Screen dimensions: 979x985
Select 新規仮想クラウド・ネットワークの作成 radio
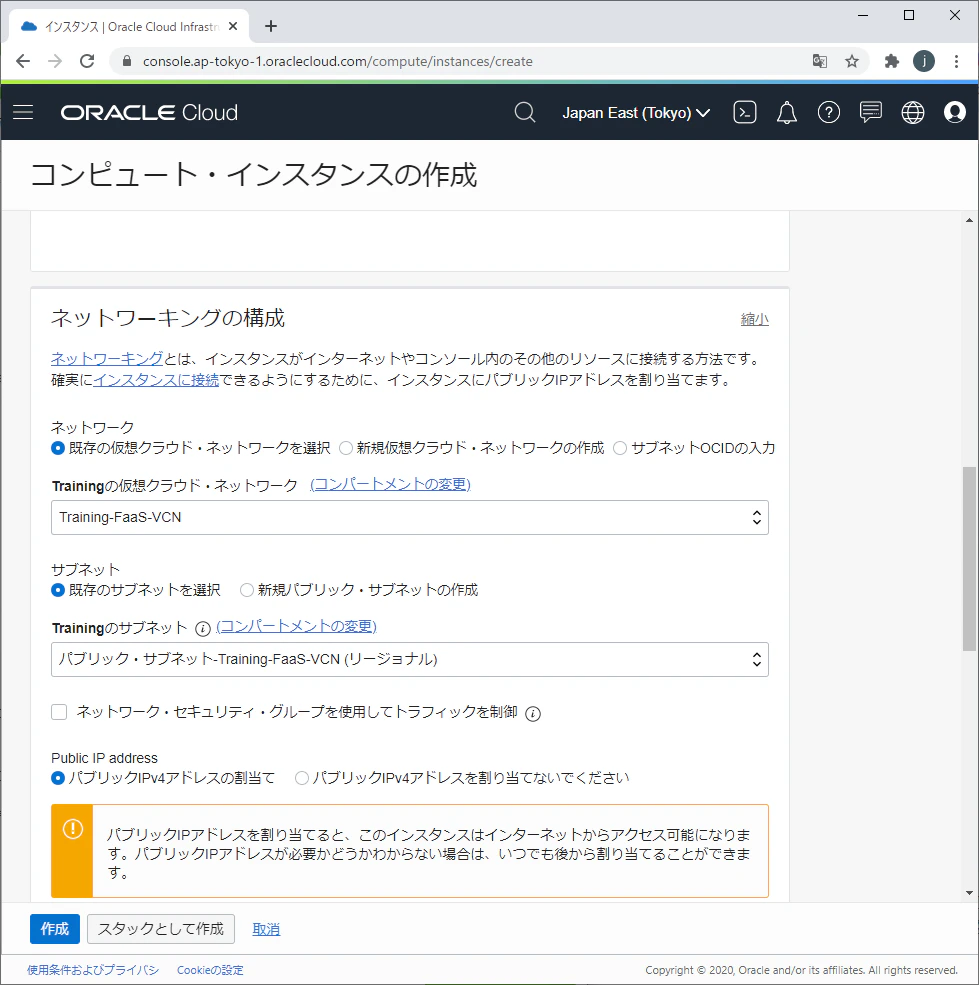pos(346,448)
